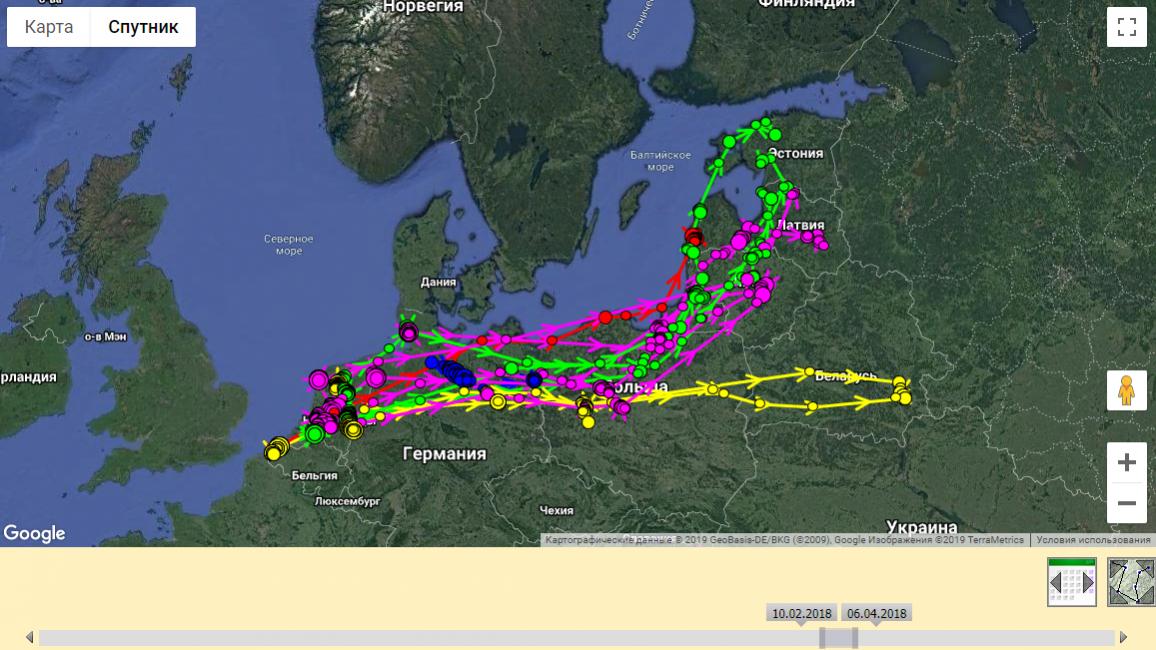Image resolution: width=1156 pixels, height=650 pixels.
Task: Click the track map fit-to-route icon
Action: tap(1131, 582)
